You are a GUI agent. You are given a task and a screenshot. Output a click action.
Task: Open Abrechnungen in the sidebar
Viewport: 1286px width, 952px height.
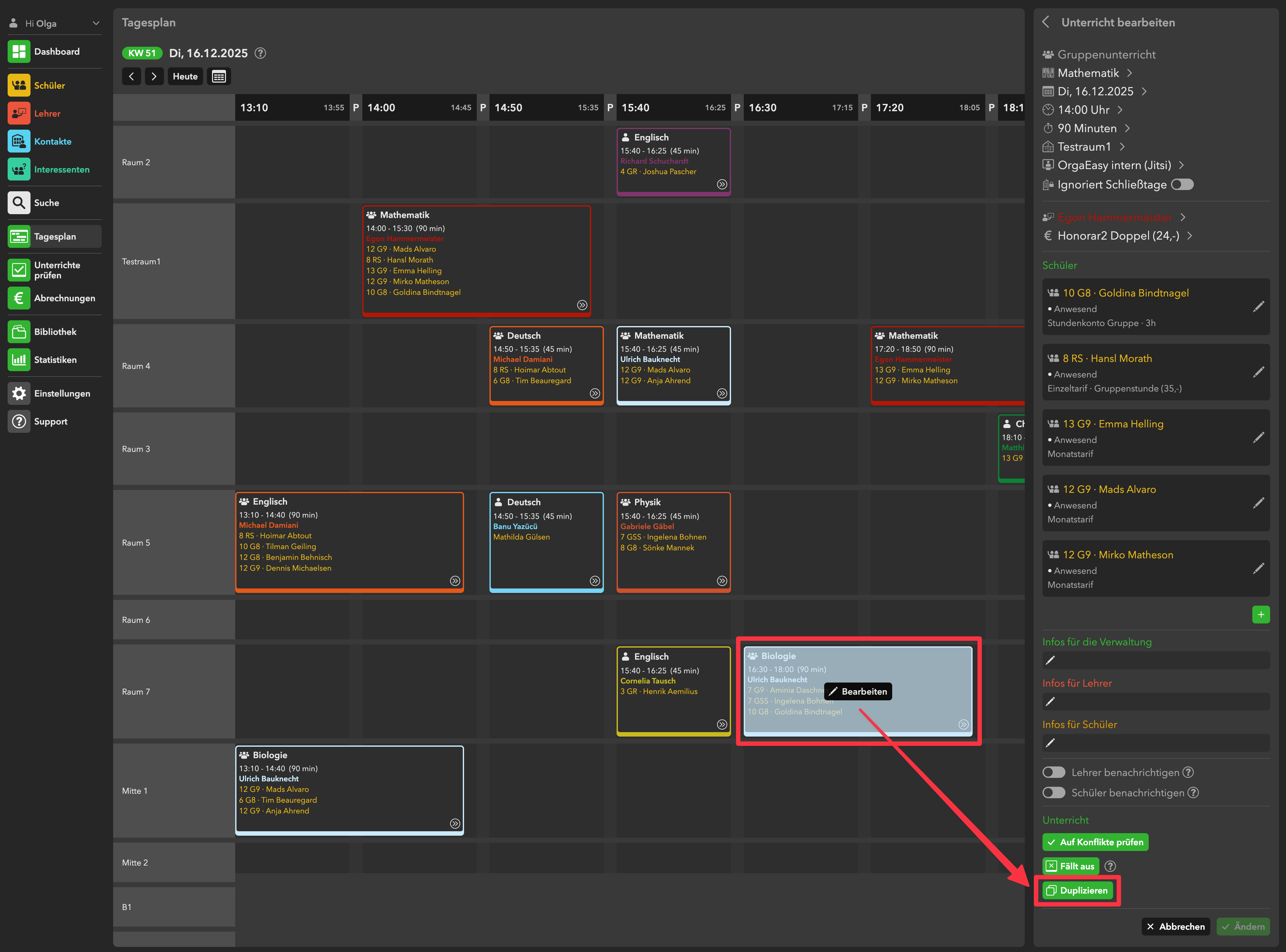(x=64, y=298)
